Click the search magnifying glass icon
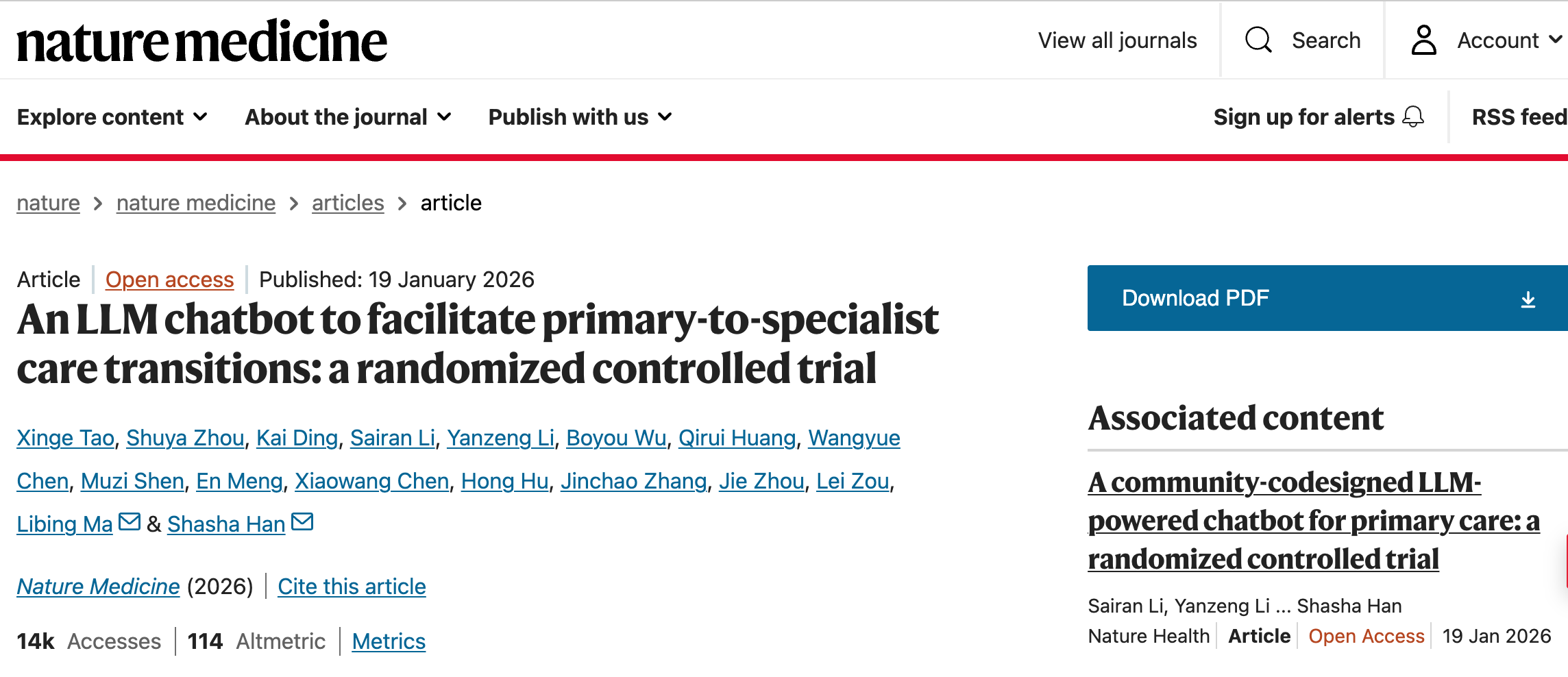The width and height of the screenshot is (1568, 677). pos(1258,40)
